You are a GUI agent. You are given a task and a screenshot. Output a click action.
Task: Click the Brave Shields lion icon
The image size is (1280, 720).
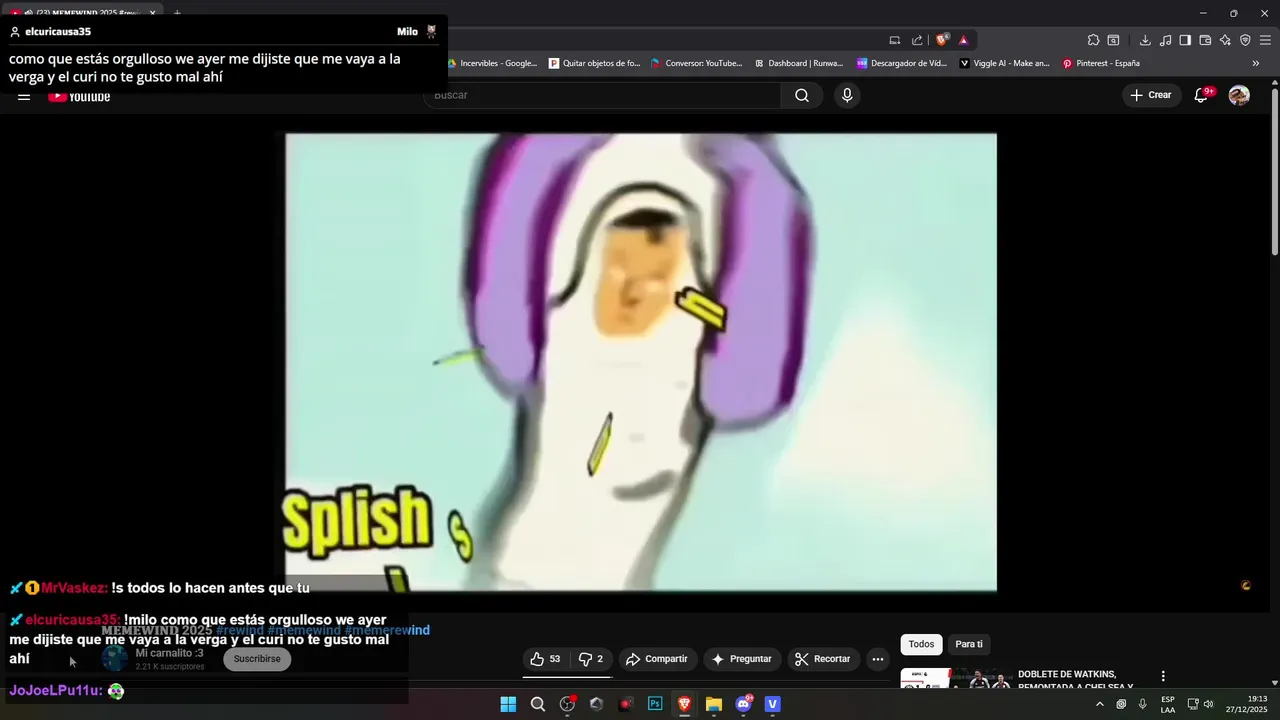942,40
